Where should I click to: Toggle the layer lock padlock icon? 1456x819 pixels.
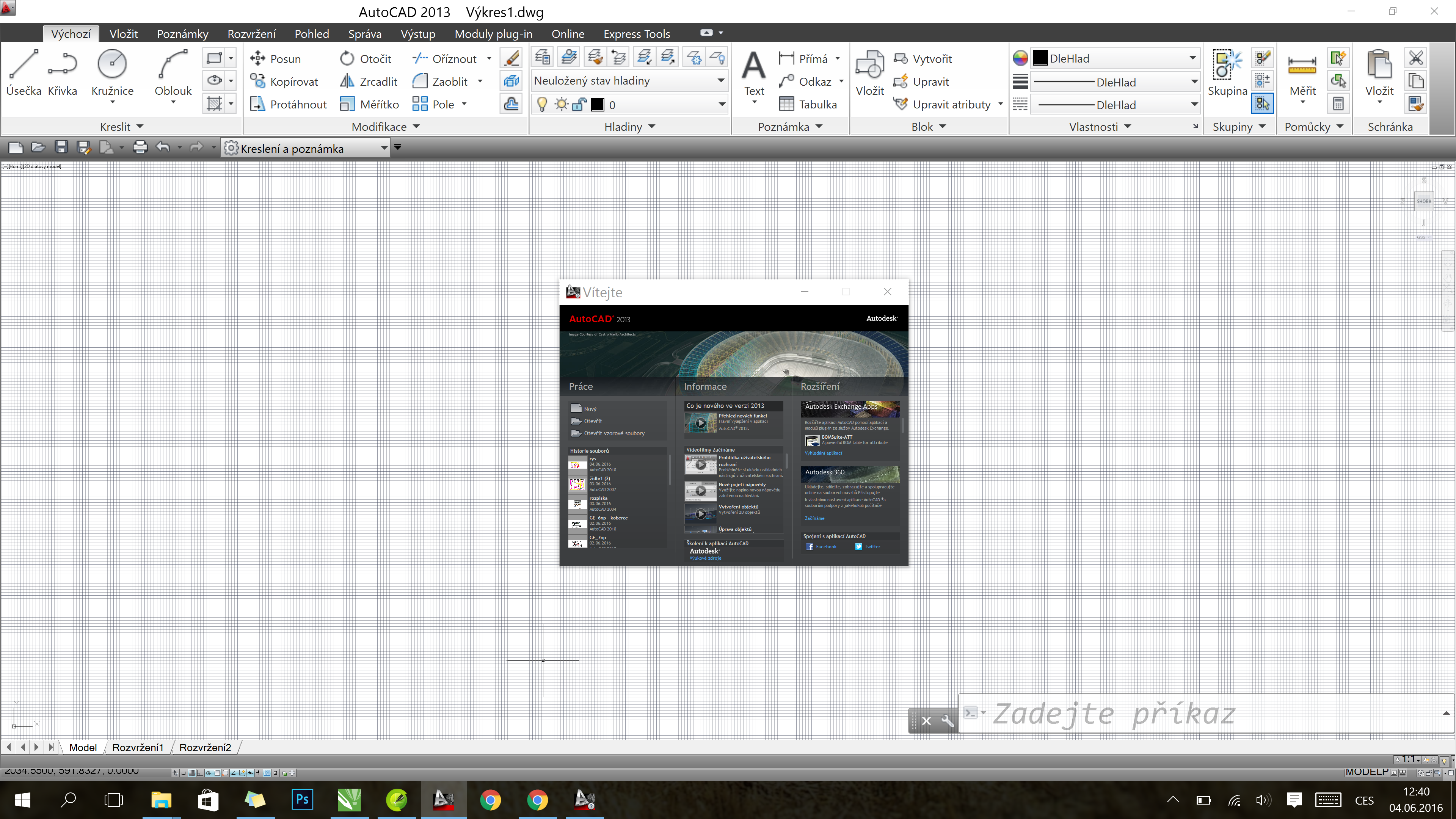tap(579, 104)
